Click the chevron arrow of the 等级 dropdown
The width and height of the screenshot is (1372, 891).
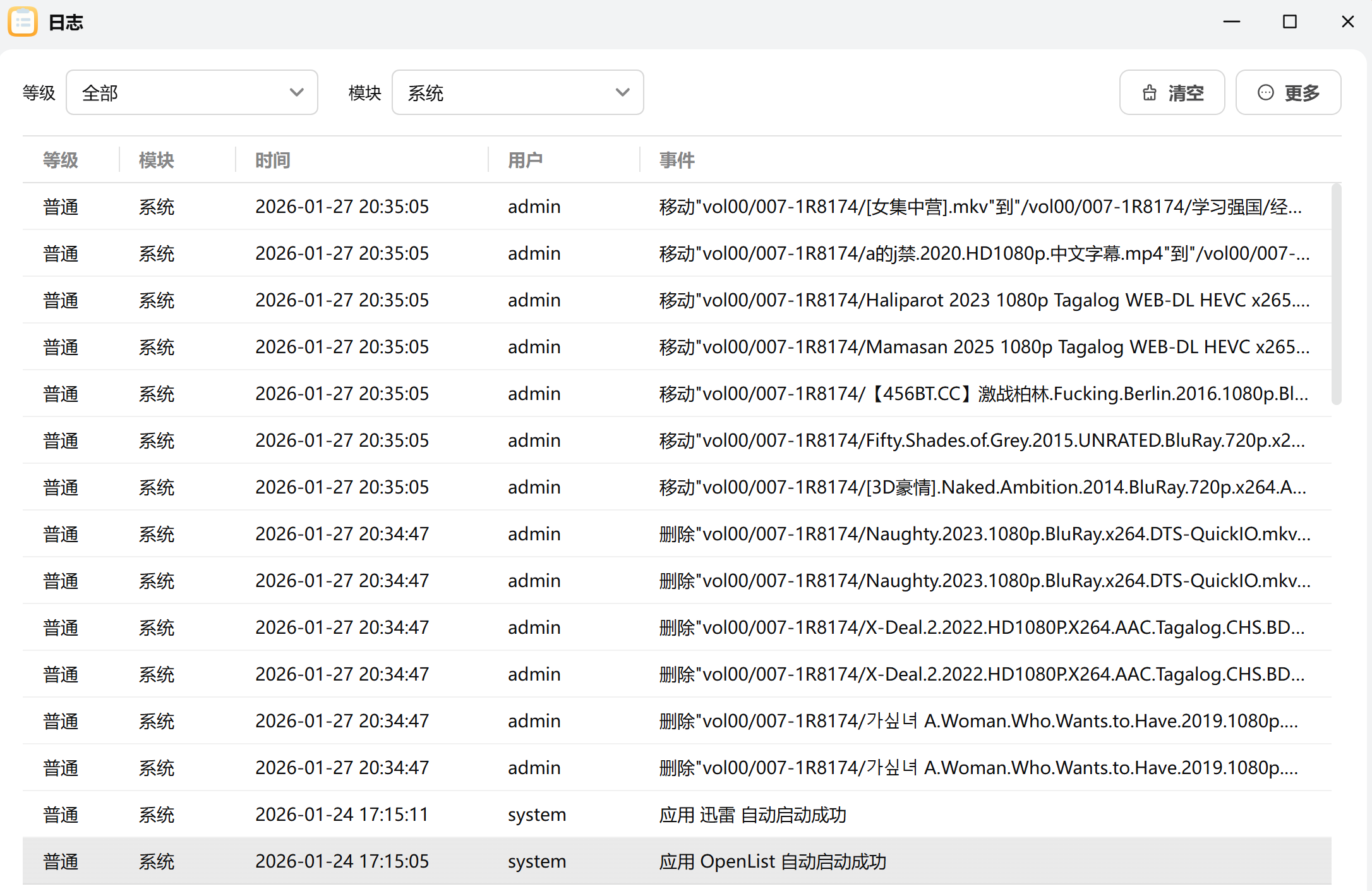(x=296, y=93)
